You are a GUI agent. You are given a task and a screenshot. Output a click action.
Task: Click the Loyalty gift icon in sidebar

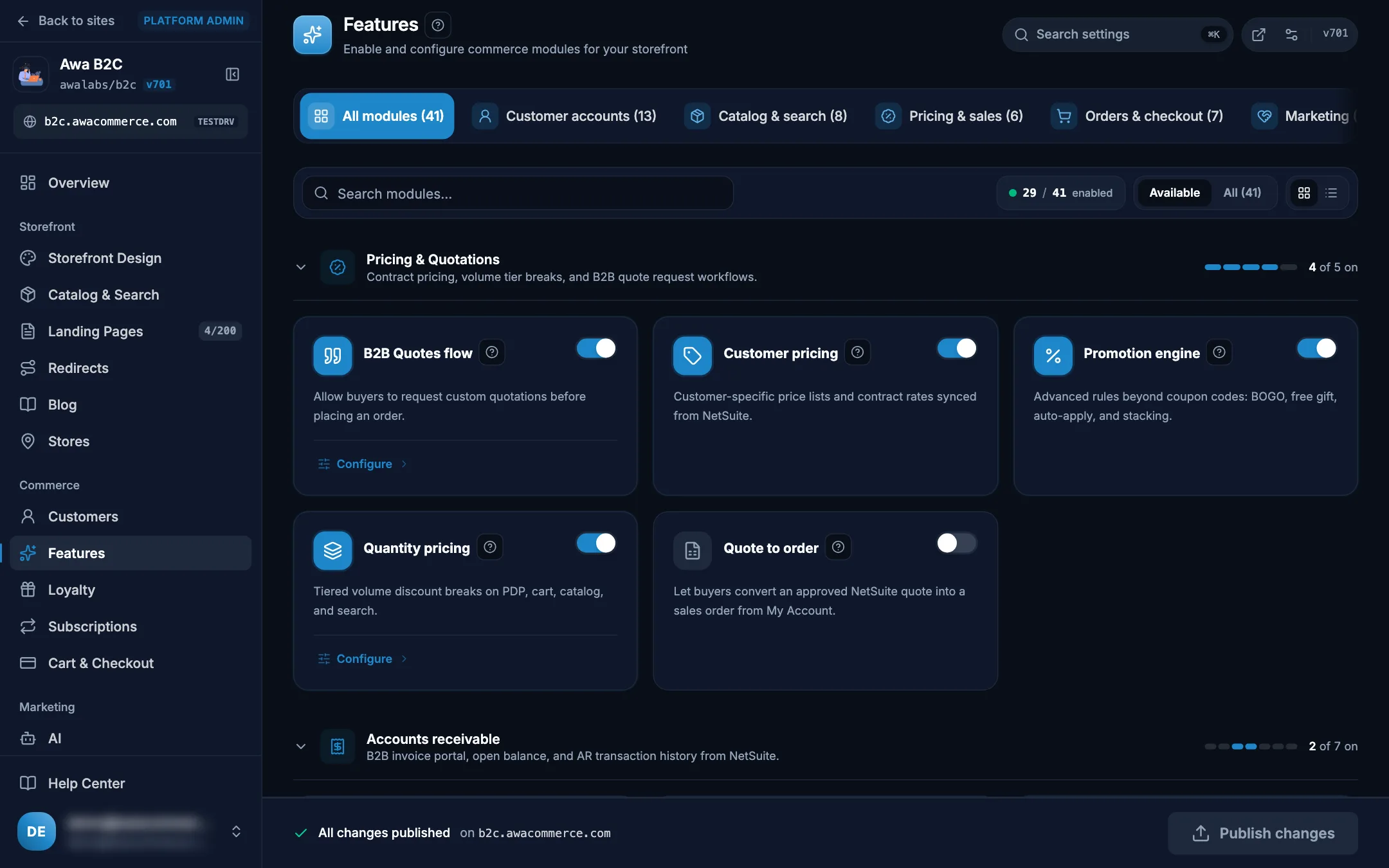click(x=28, y=590)
